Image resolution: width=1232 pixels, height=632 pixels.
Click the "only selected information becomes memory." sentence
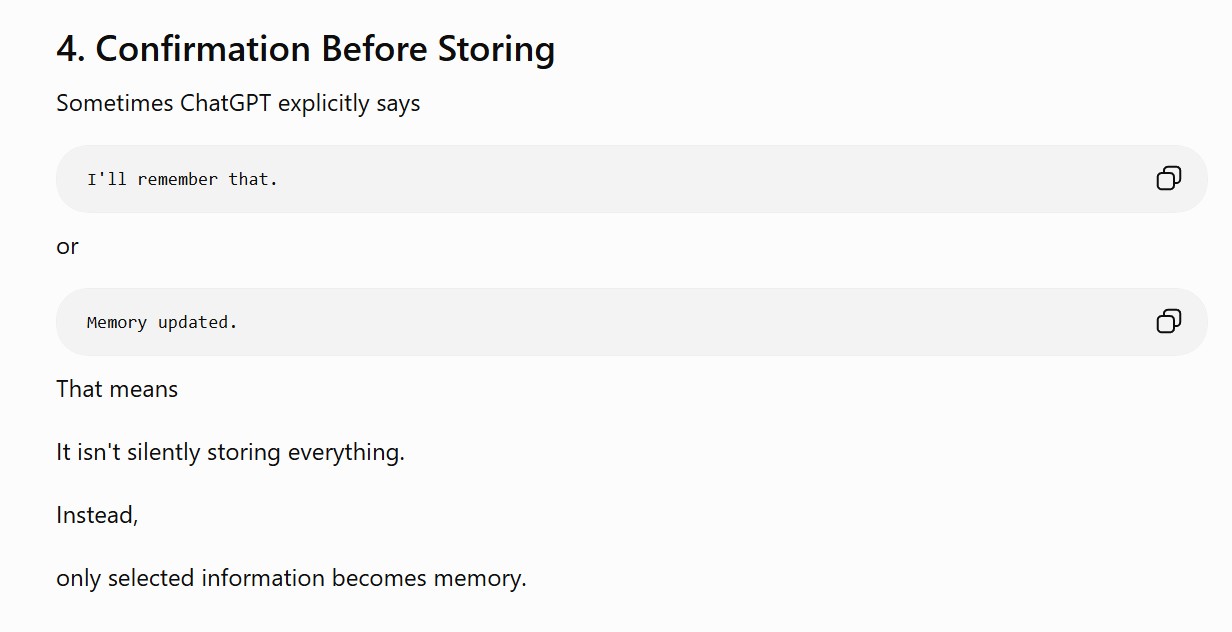[x=291, y=578]
